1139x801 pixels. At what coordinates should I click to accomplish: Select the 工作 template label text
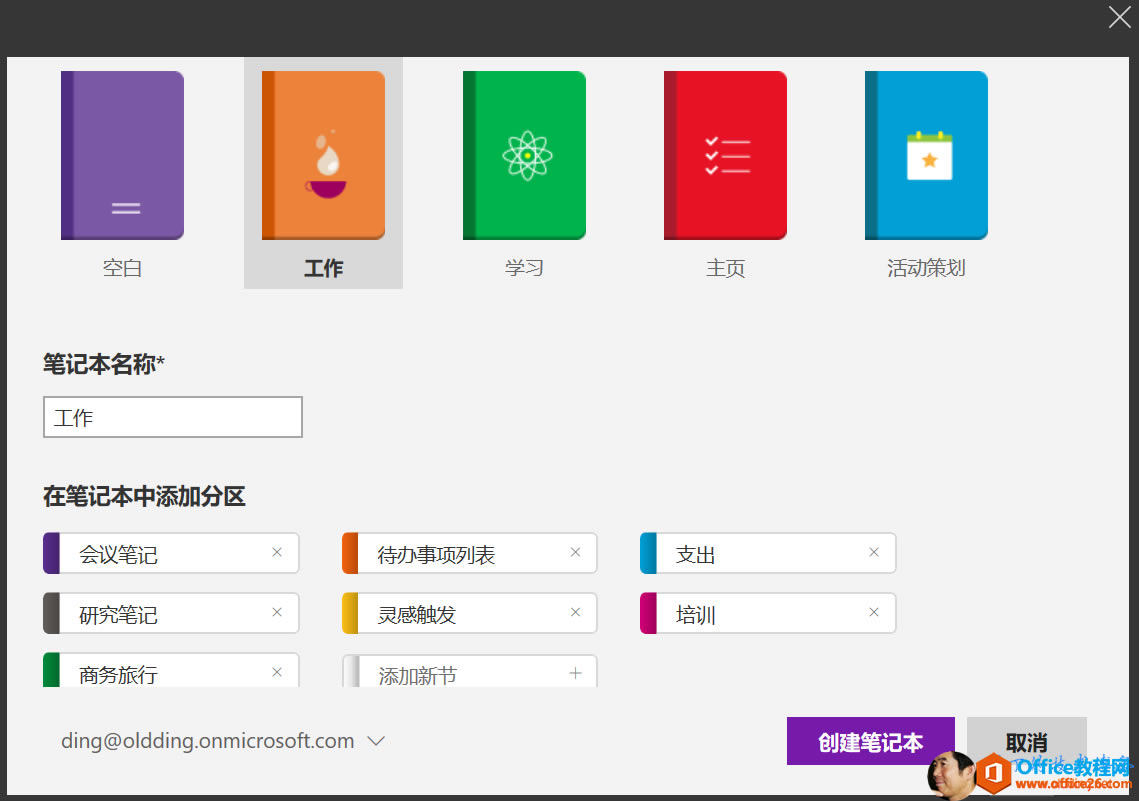point(322,267)
